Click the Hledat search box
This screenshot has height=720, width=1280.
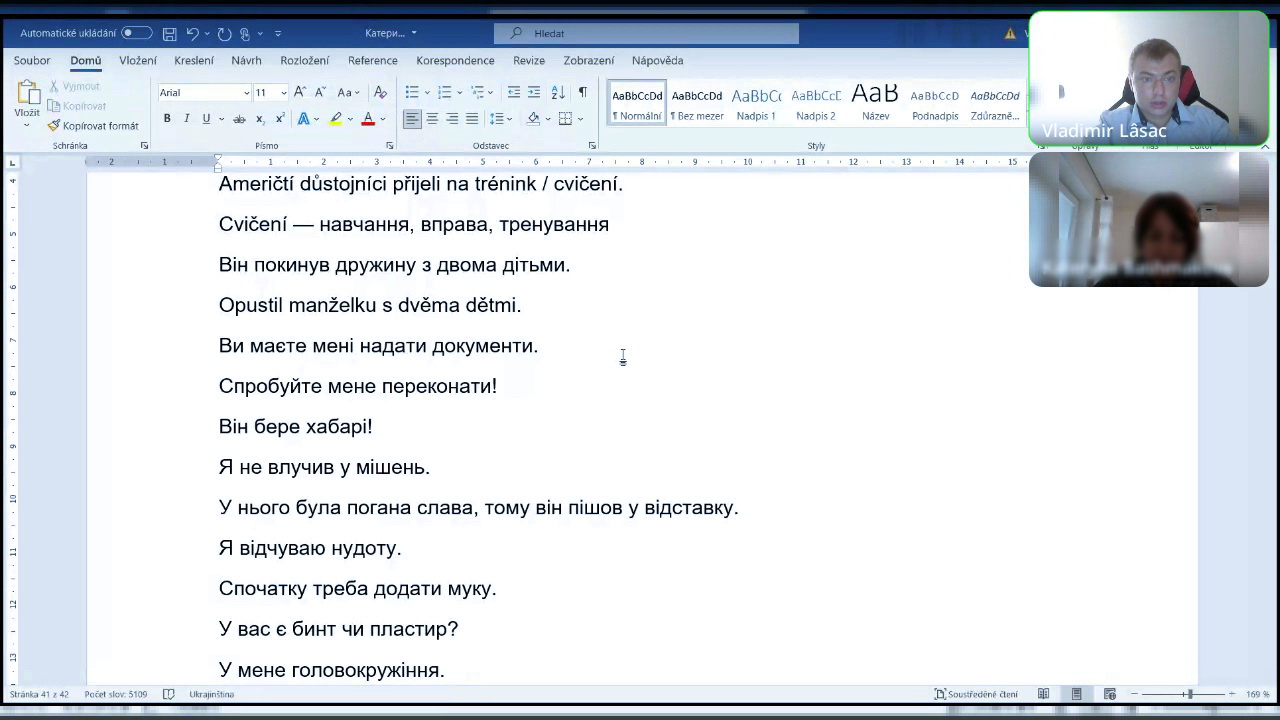(x=646, y=33)
